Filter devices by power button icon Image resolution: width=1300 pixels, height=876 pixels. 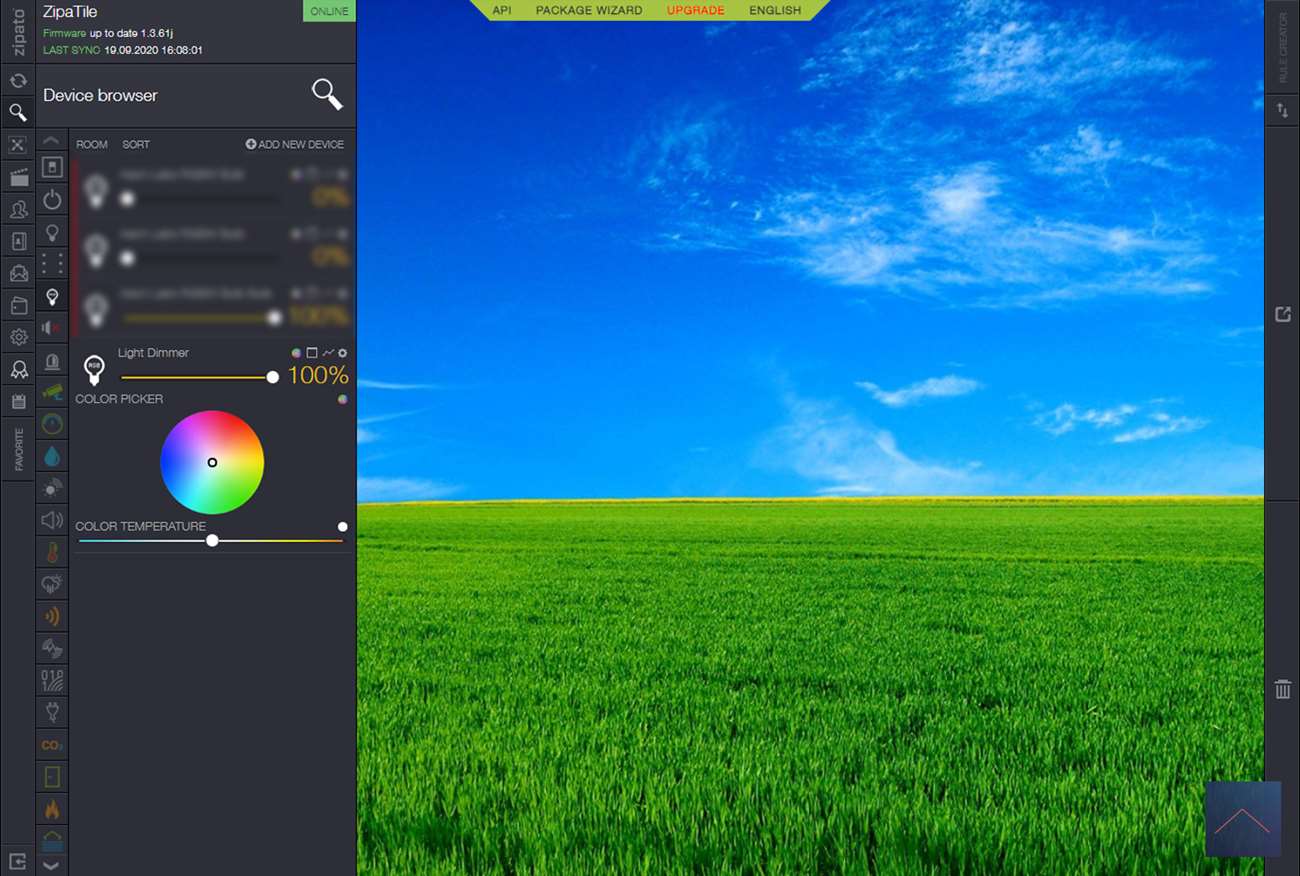(x=52, y=200)
